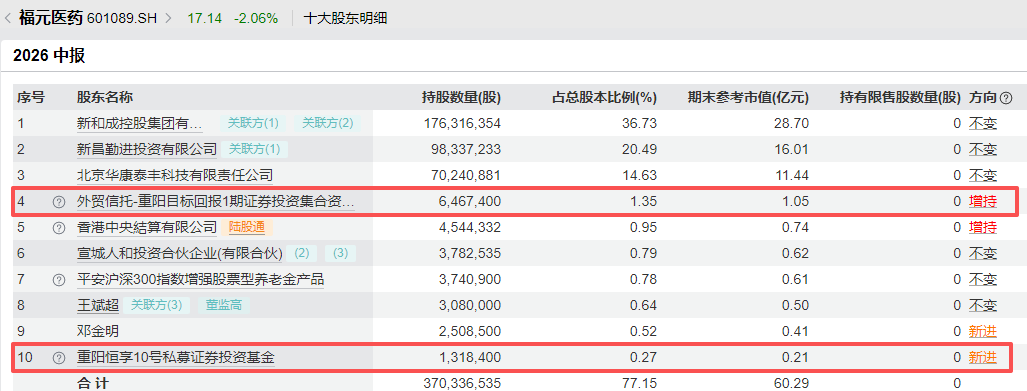Click the total market value 60.29
Image resolution: width=1027 pixels, height=391 pixels.
[x=792, y=383]
